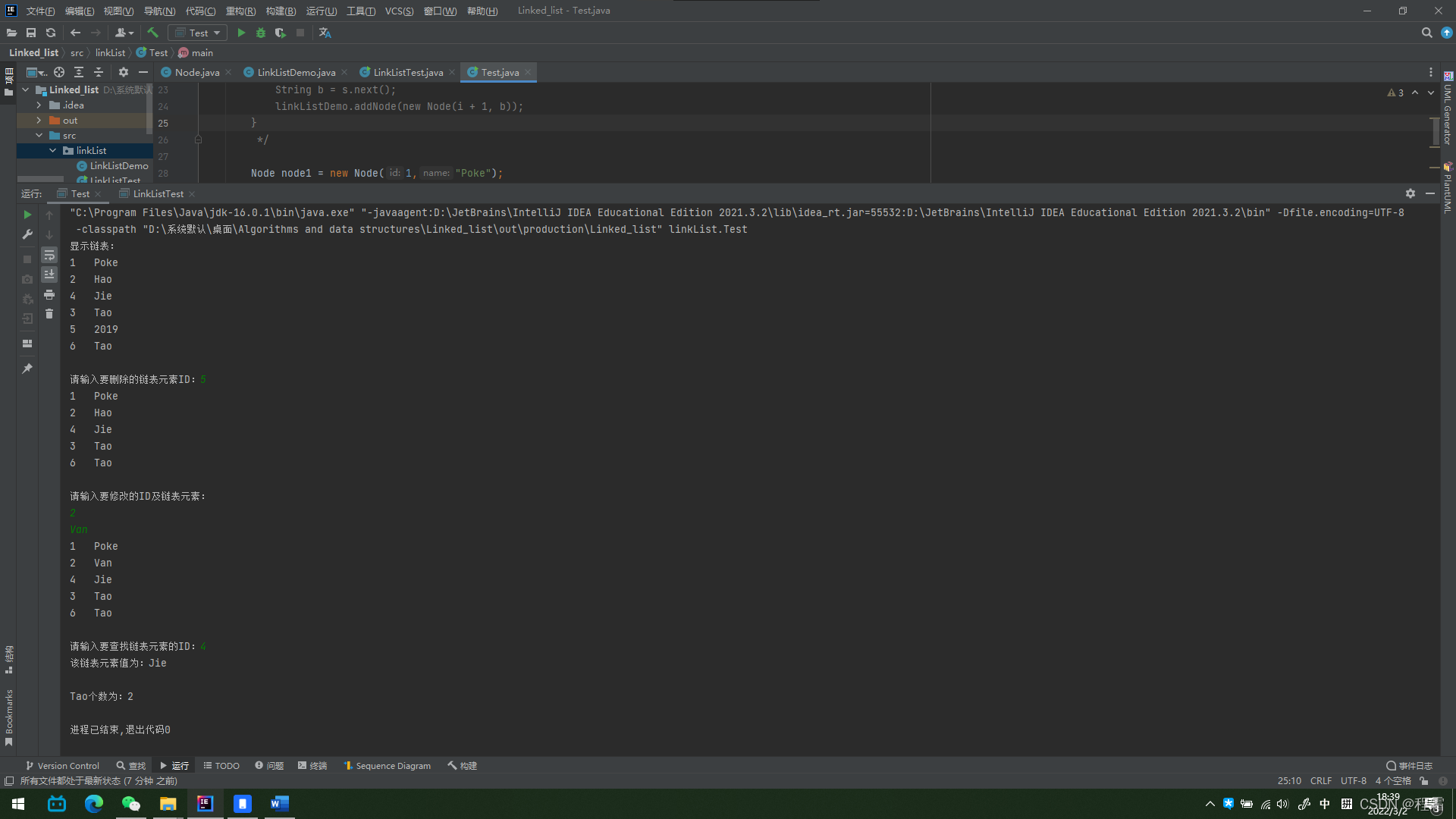This screenshot has width=1456, height=819.
Task: Toggle soft-wrap in the console
Action: click(49, 255)
